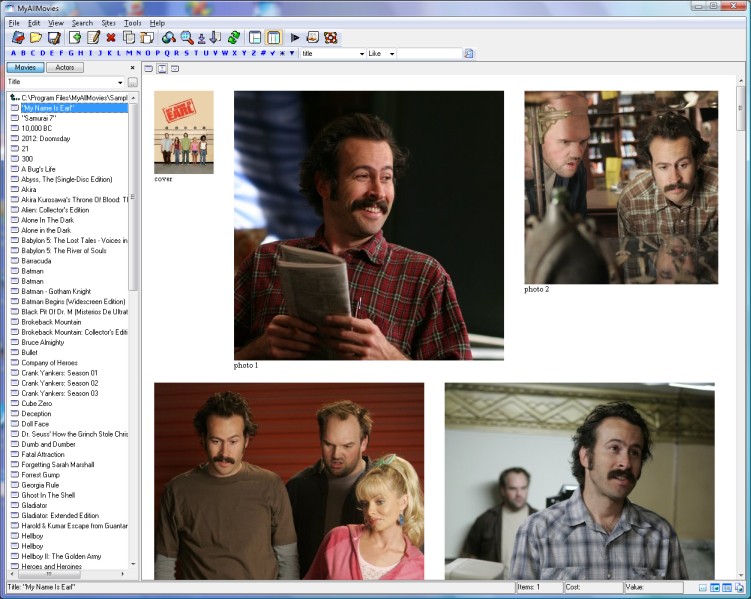Select 'Forrest Gump' in the movie list

[41, 475]
